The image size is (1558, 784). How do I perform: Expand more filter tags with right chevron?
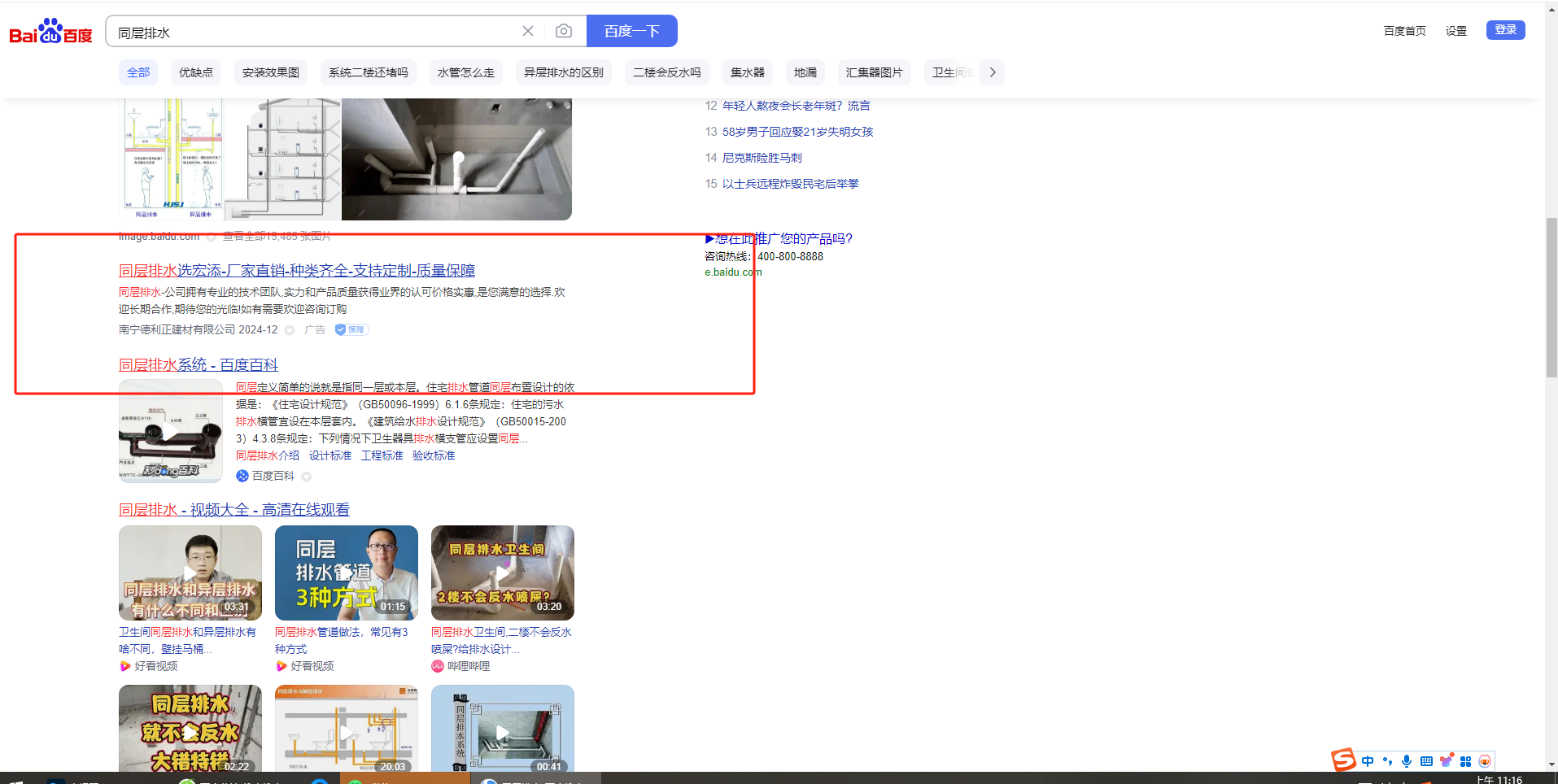[993, 72]
